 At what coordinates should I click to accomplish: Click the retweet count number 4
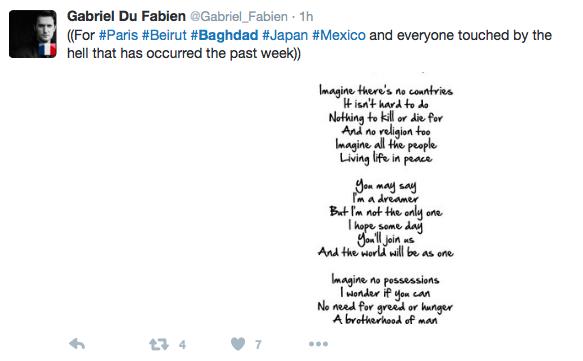click(x=182, y=345)
